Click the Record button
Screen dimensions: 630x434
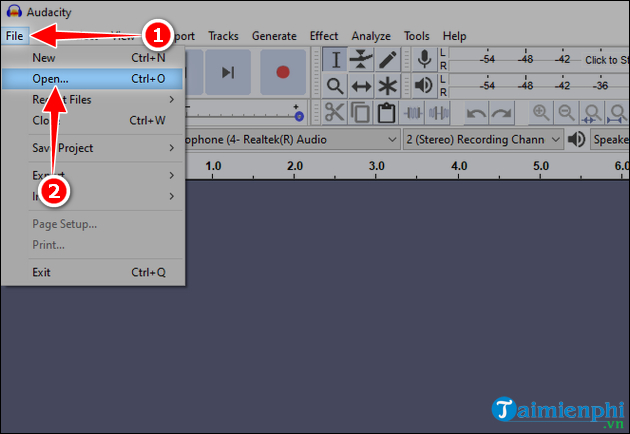click(283, 72)
